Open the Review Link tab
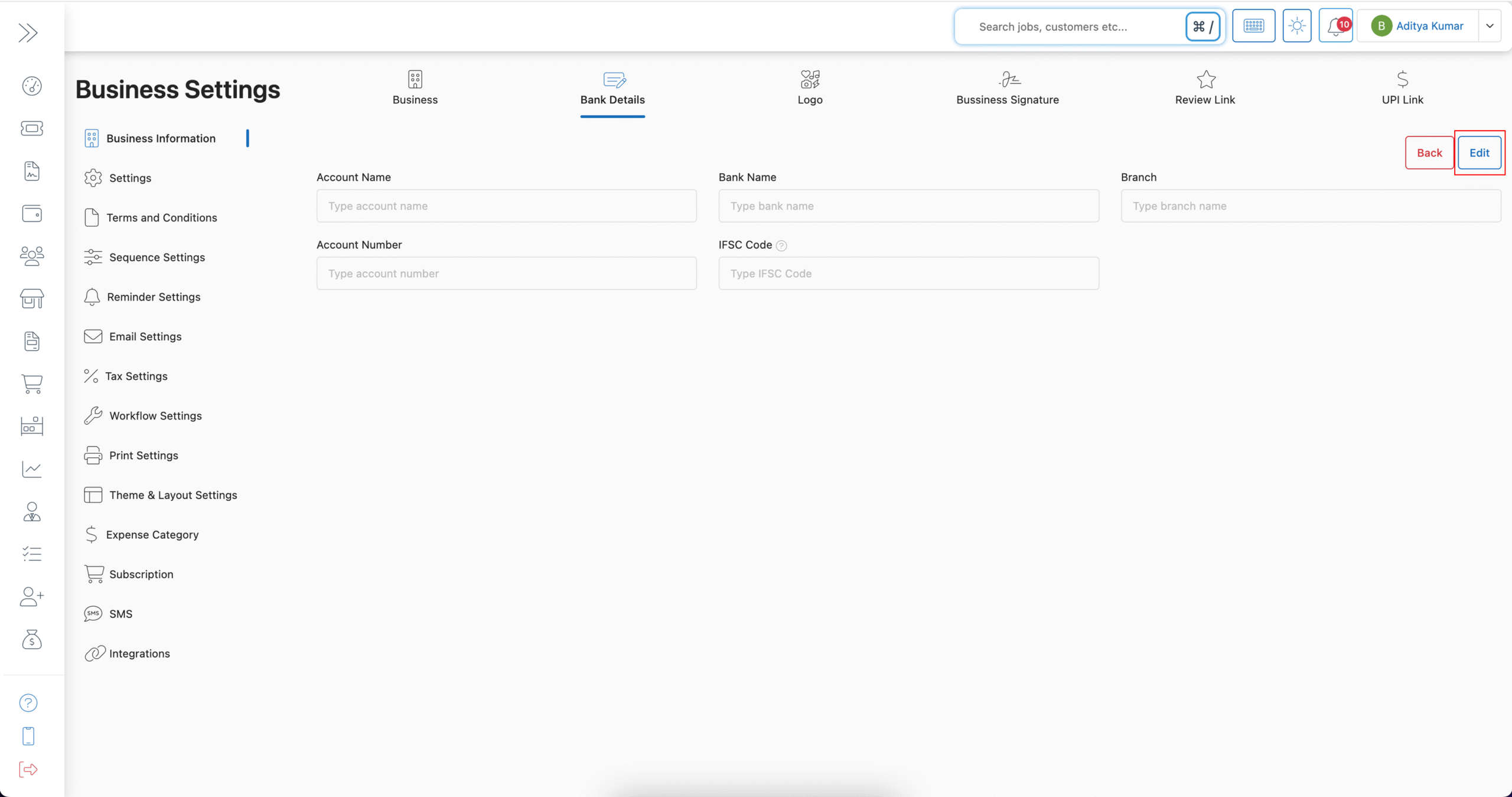Image resolution: width=1512 pixels, height=797 pixels. point(1205,88)
